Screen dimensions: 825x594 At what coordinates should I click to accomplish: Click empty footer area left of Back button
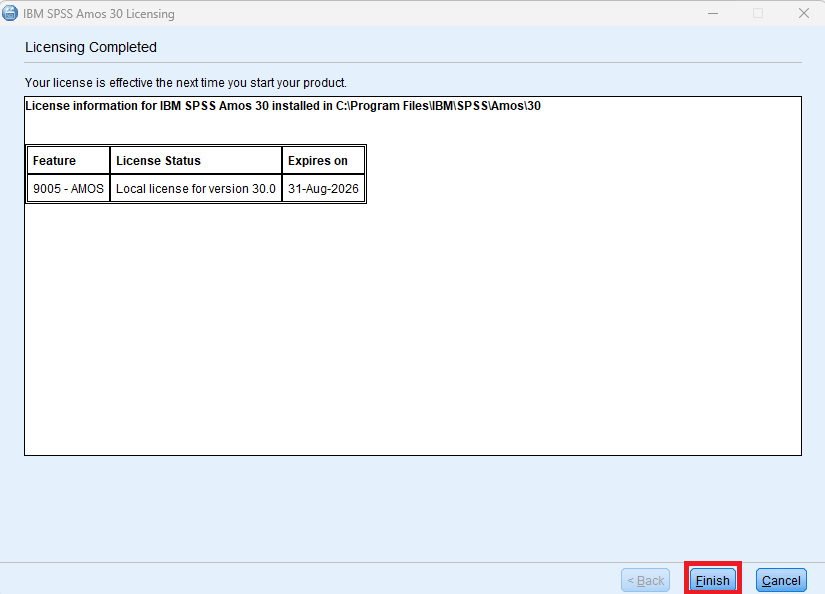(x=300, y=580)
